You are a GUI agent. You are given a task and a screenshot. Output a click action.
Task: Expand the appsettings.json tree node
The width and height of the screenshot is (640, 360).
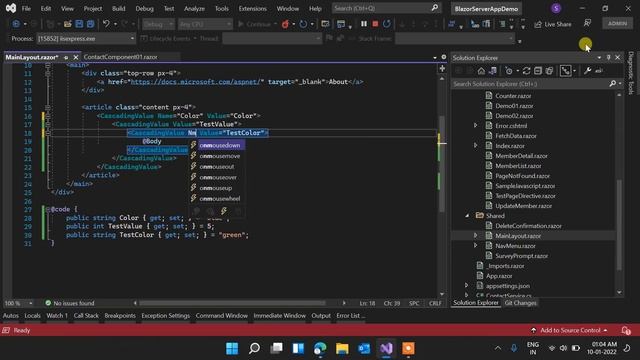point(467,286)
